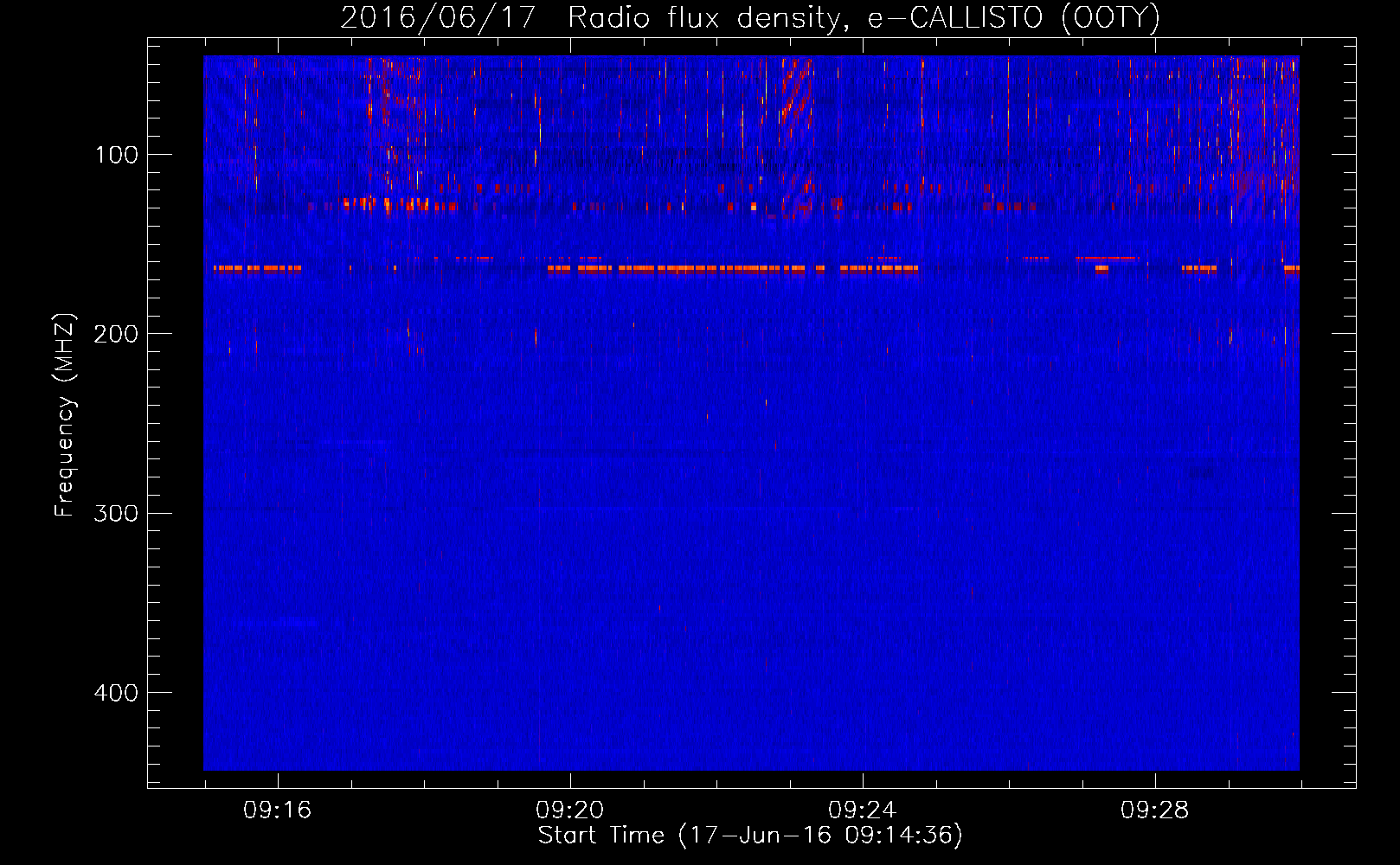The width and height of the screenshot is (1400, 865).
Task: Click the 400 frequency tick label
Action: tap(116, 693)
